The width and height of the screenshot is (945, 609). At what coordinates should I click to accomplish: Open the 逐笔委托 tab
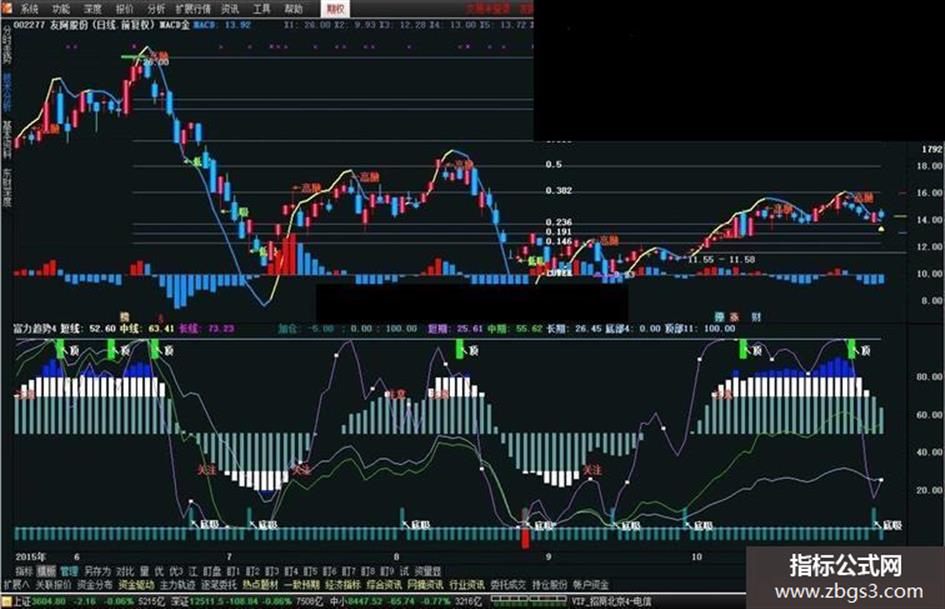click(x=219, y=584)
